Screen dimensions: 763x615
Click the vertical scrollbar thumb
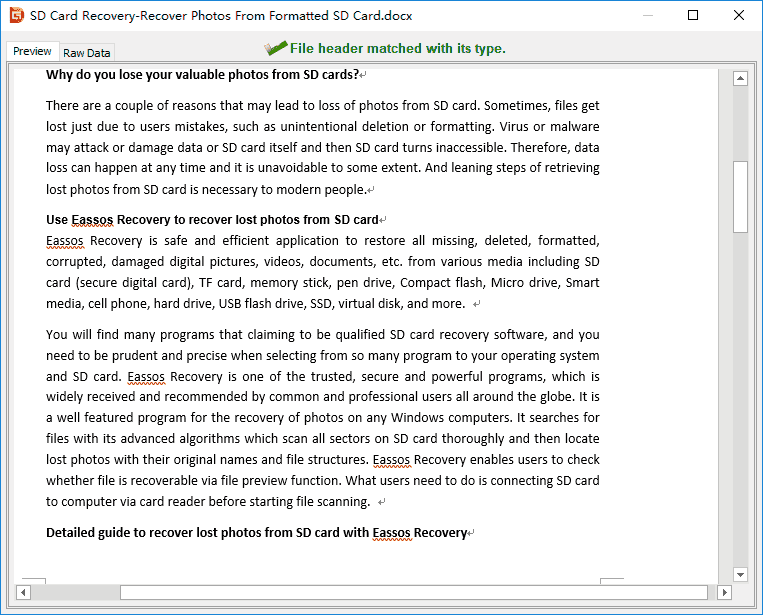coord(740,196)
